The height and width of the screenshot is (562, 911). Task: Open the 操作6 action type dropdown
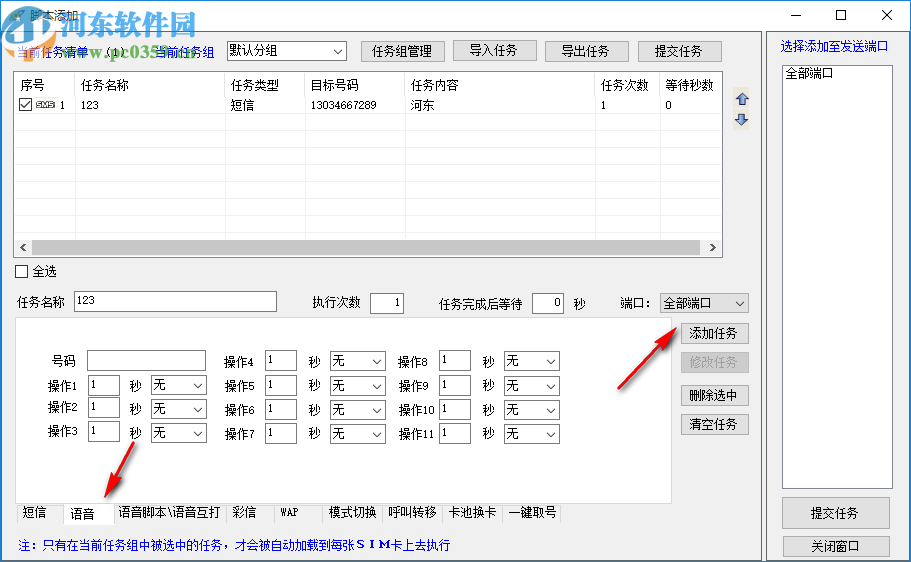point(357,410)
